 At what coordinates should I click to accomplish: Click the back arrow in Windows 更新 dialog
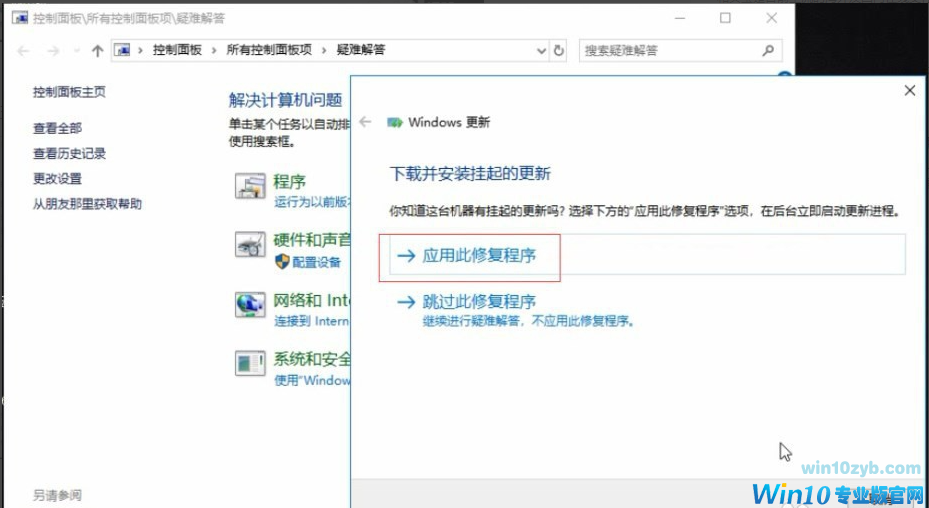click(365, 122)
